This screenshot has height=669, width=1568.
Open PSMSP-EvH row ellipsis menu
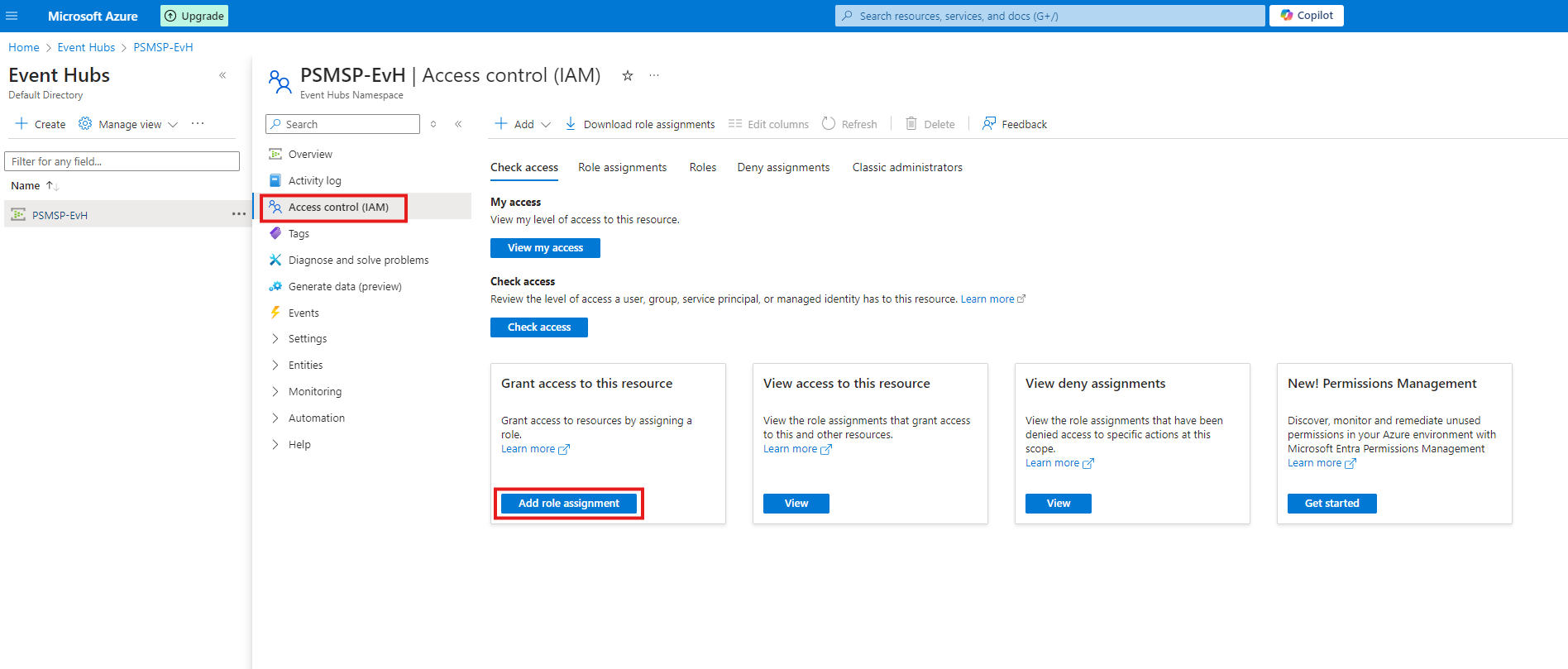pos(238,214)
